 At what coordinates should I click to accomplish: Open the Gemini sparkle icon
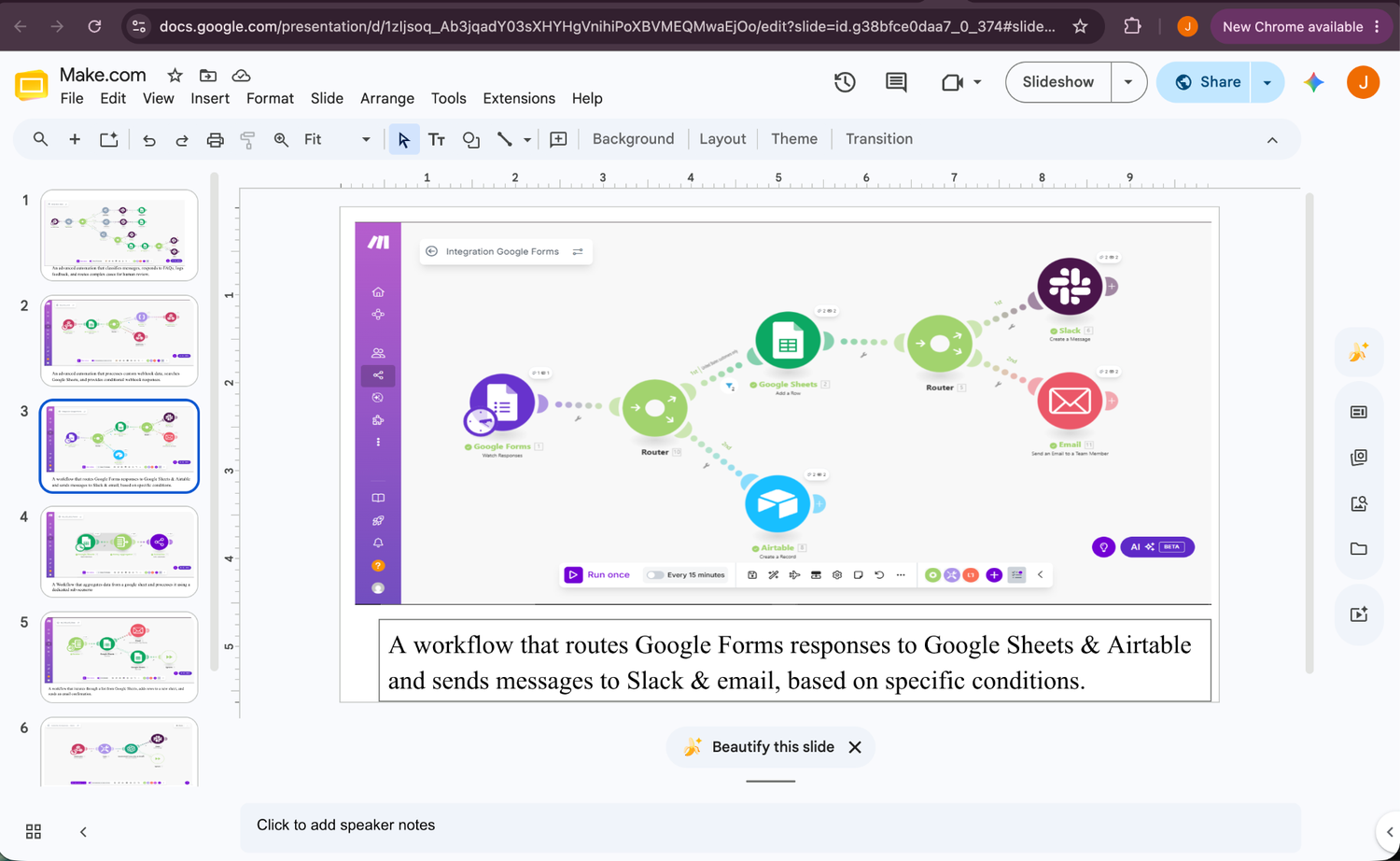point(1314,82)
